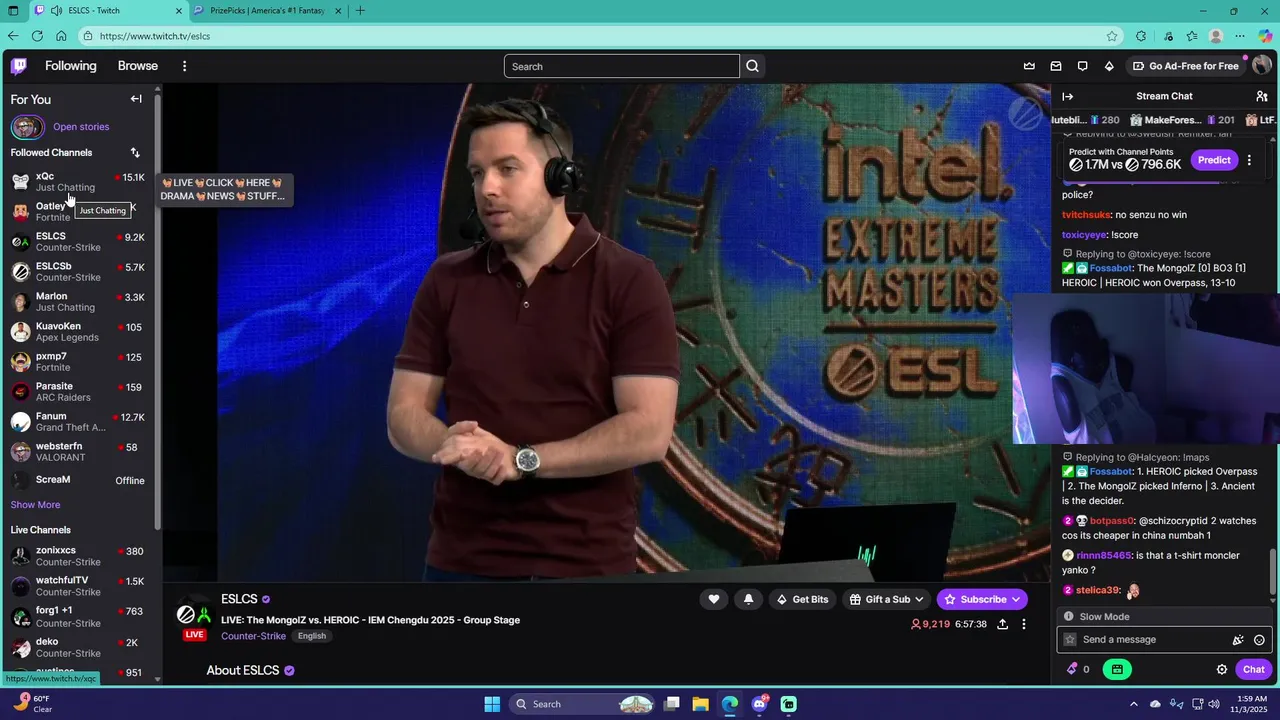Click the English language tag
The image size is (1280, 720).
312,636
